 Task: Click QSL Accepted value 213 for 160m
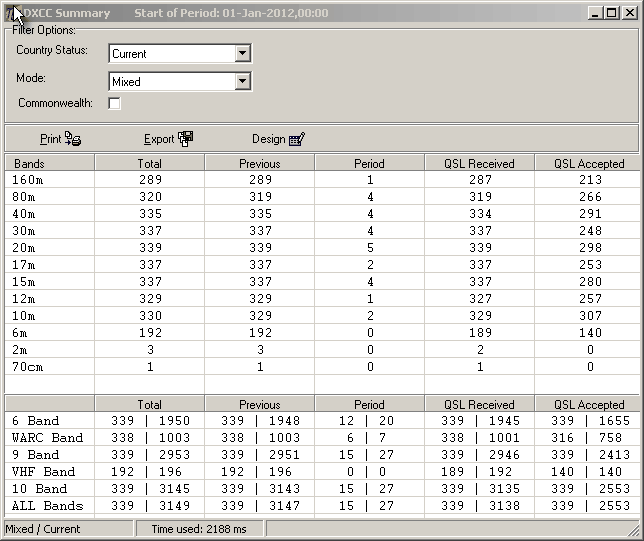click(x=590, y=180)
